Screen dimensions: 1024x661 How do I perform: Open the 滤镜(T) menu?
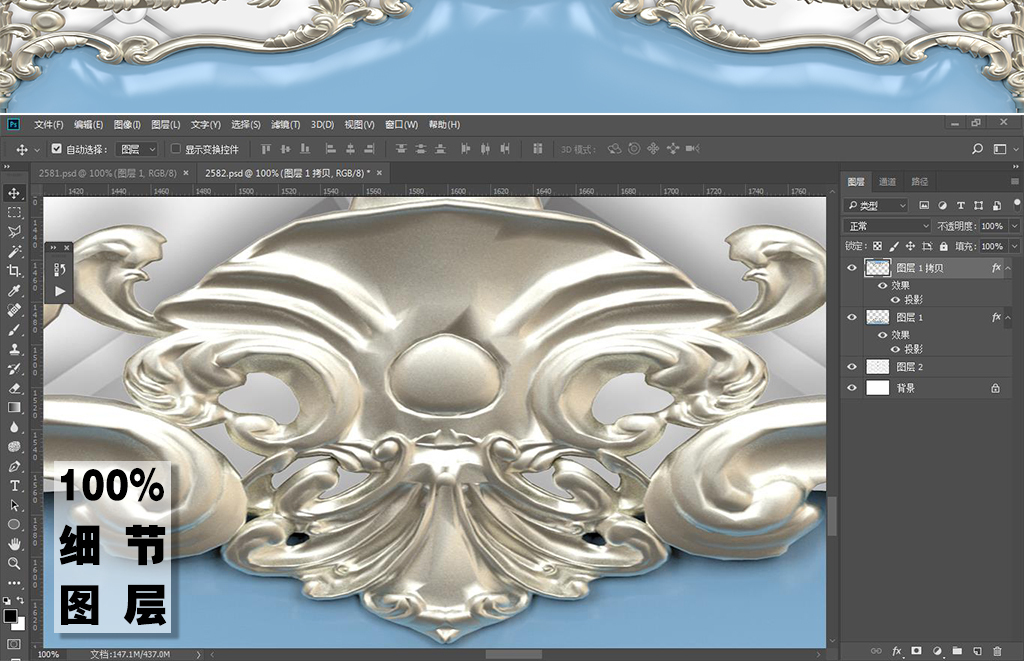pos(286,125)
